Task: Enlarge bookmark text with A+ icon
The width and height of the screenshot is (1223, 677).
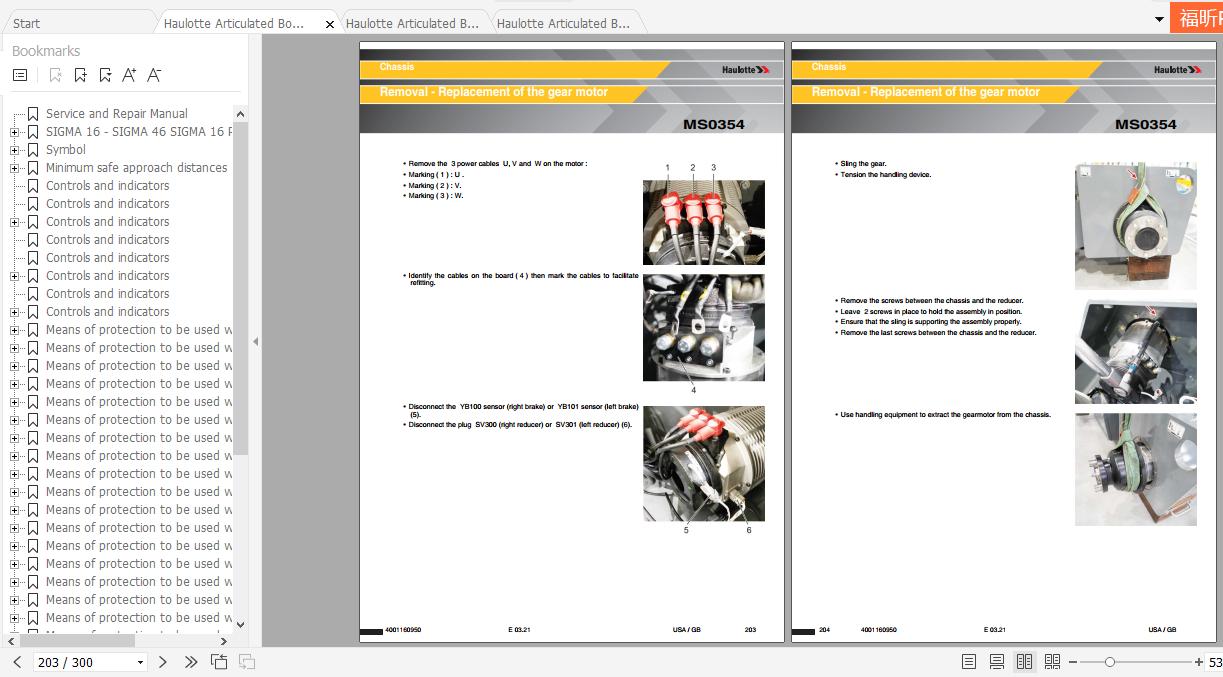Action: [129, 75]
